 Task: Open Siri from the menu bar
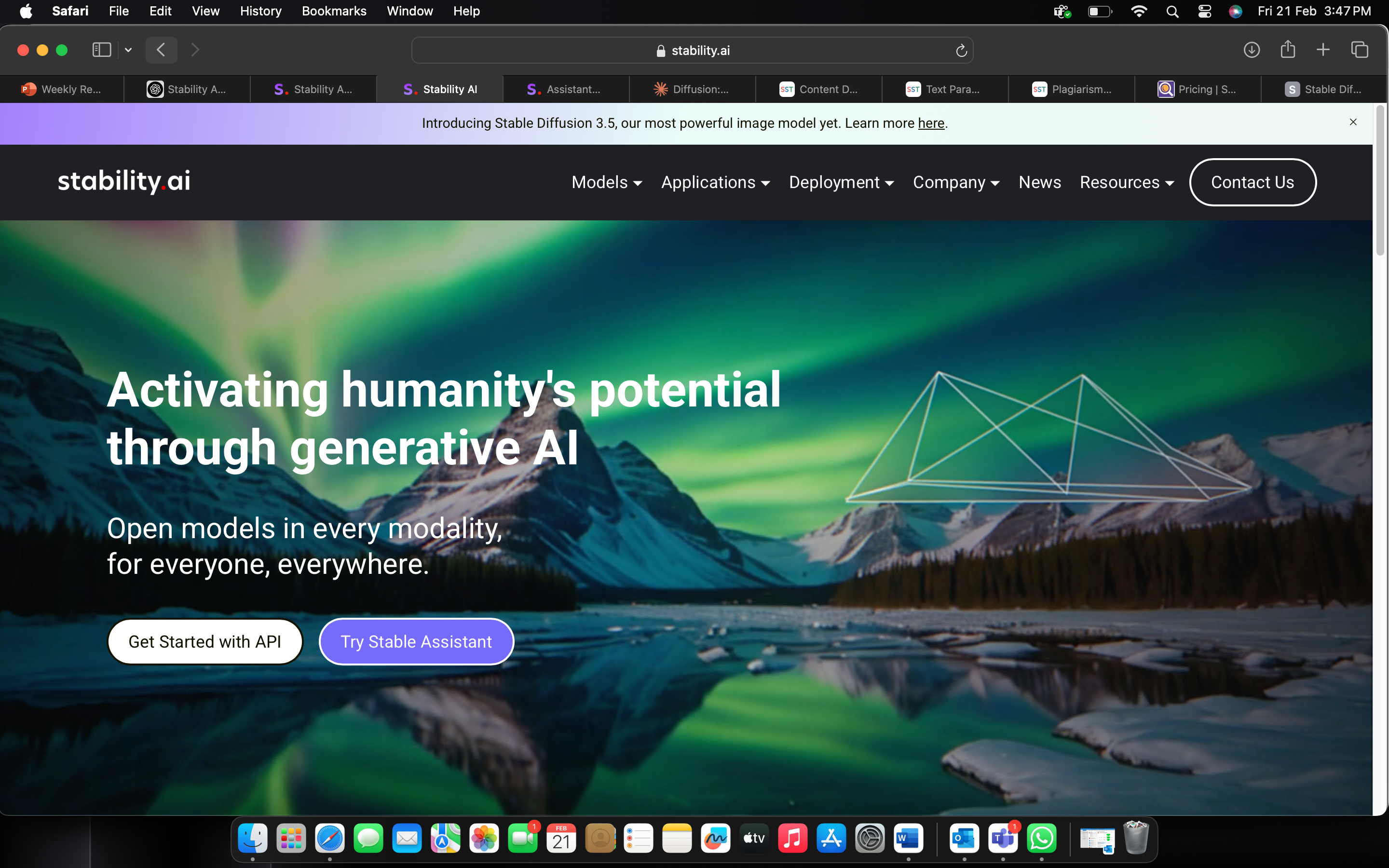tap(1236, 12)
